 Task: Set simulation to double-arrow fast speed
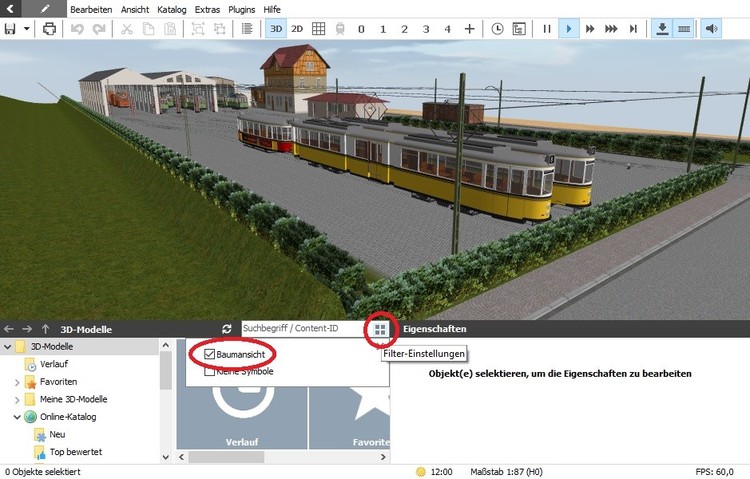click(590, 29)
